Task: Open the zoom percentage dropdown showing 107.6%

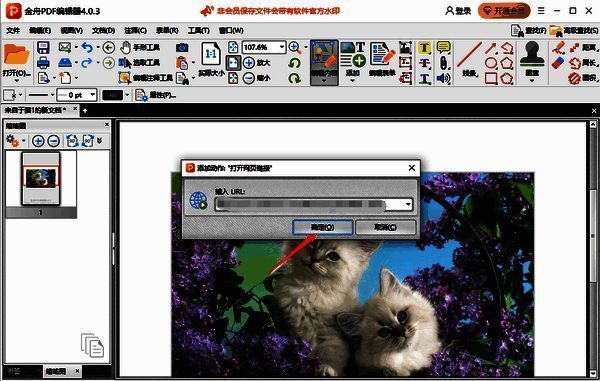Action: (x=282, y=47)
